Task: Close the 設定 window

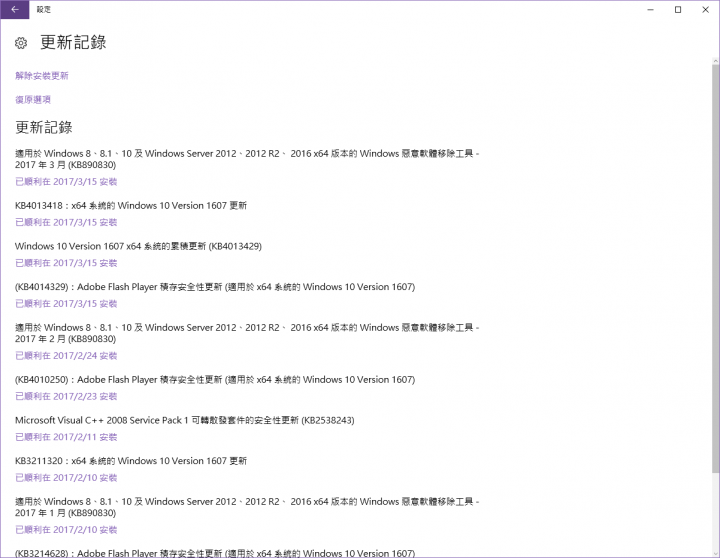Action: (705, 9)
